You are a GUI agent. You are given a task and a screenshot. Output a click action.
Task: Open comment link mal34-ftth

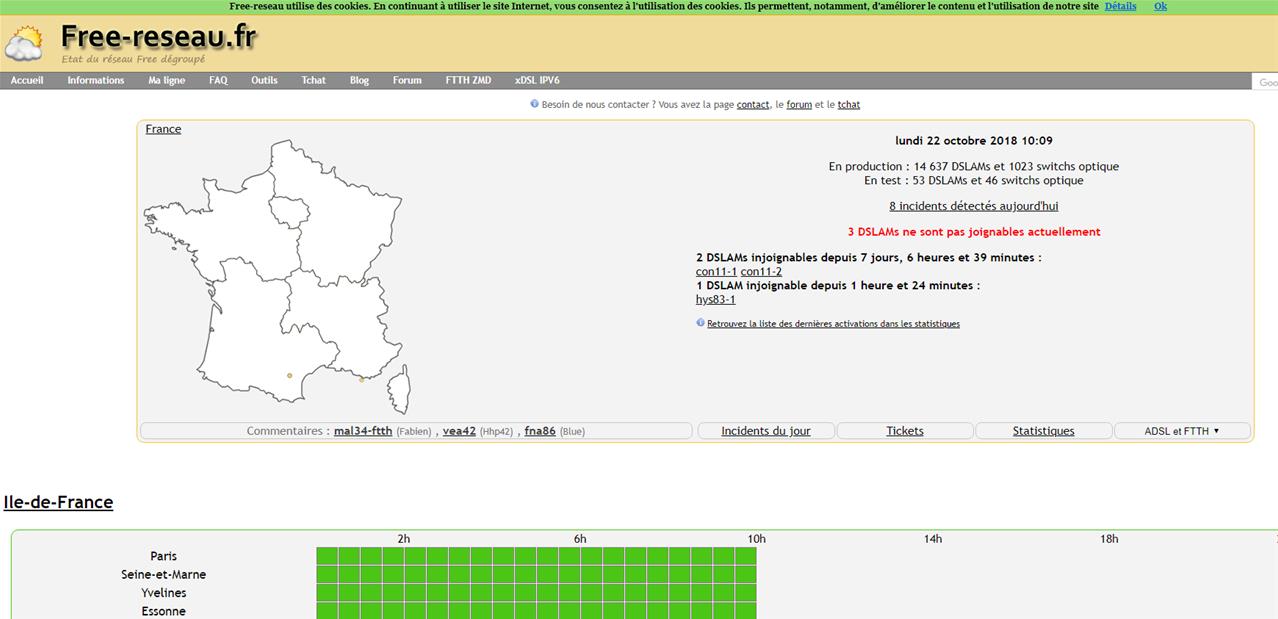363,431
